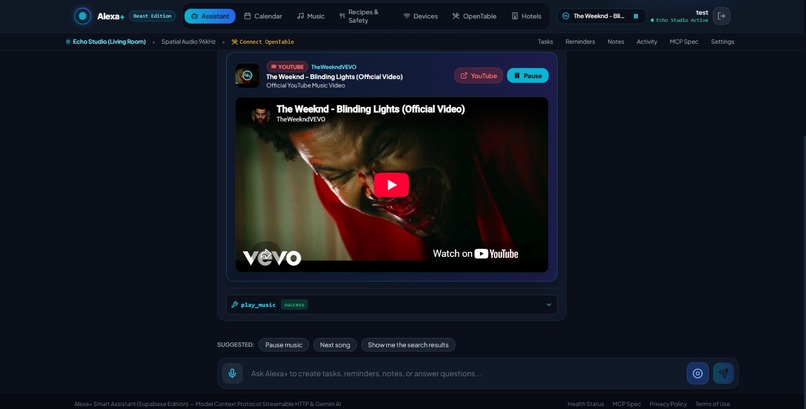The height and width of the screenshot is (409, 806).
Task: Open the Hotels tab
Action: pyautogui.click(x=526, y=16)
